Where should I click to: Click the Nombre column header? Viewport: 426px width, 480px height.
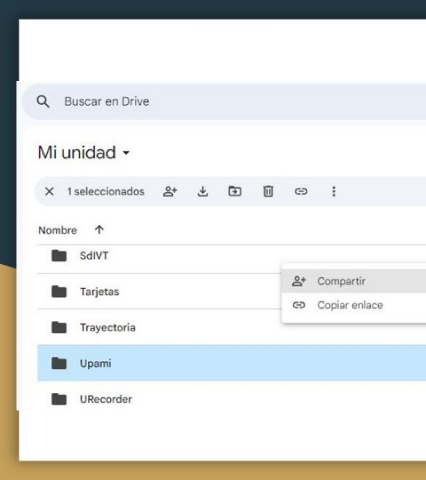(58, 230)
